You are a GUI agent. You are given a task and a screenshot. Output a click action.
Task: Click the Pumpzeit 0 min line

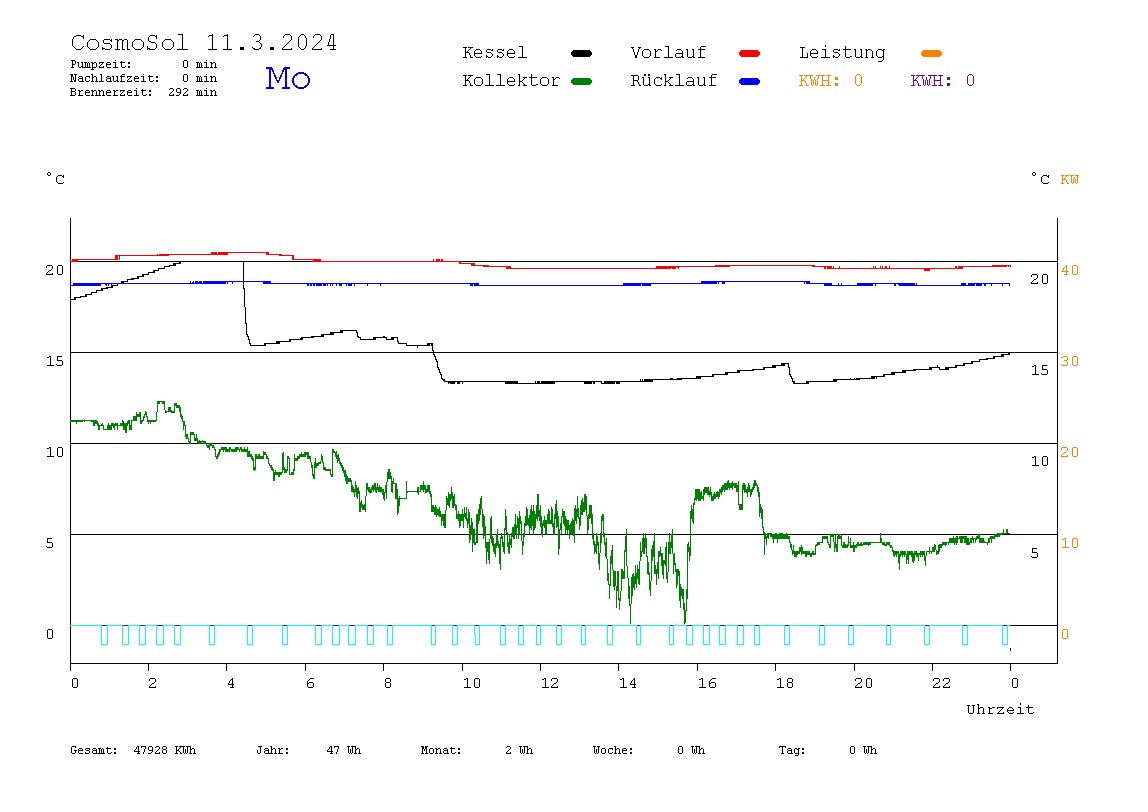144,64
